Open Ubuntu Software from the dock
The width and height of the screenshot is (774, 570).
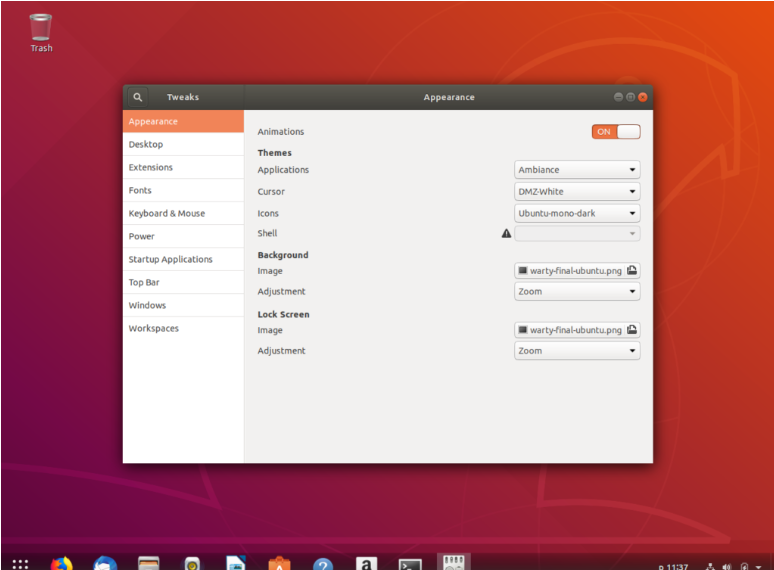coord(279,563)
